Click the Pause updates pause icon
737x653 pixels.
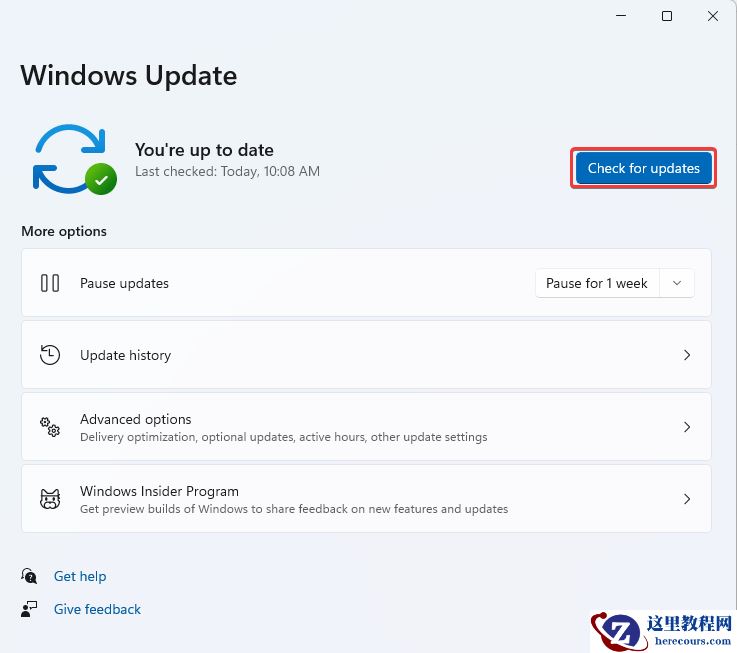50,283
